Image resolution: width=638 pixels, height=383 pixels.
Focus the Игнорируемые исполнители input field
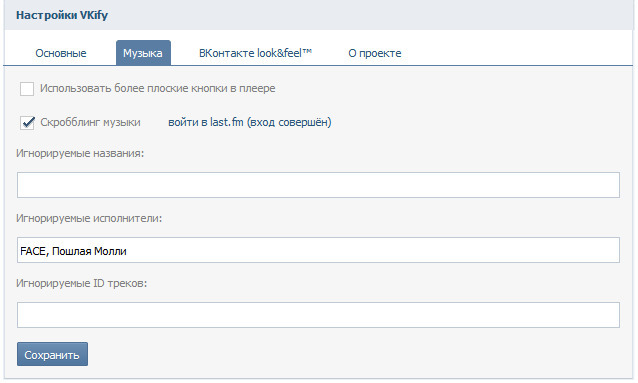click(x=318, y=250)
